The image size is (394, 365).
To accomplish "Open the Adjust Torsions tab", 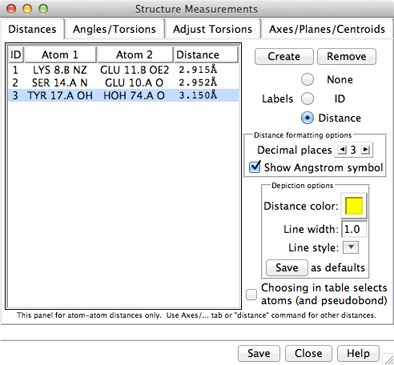I will (x=212, y=29).
